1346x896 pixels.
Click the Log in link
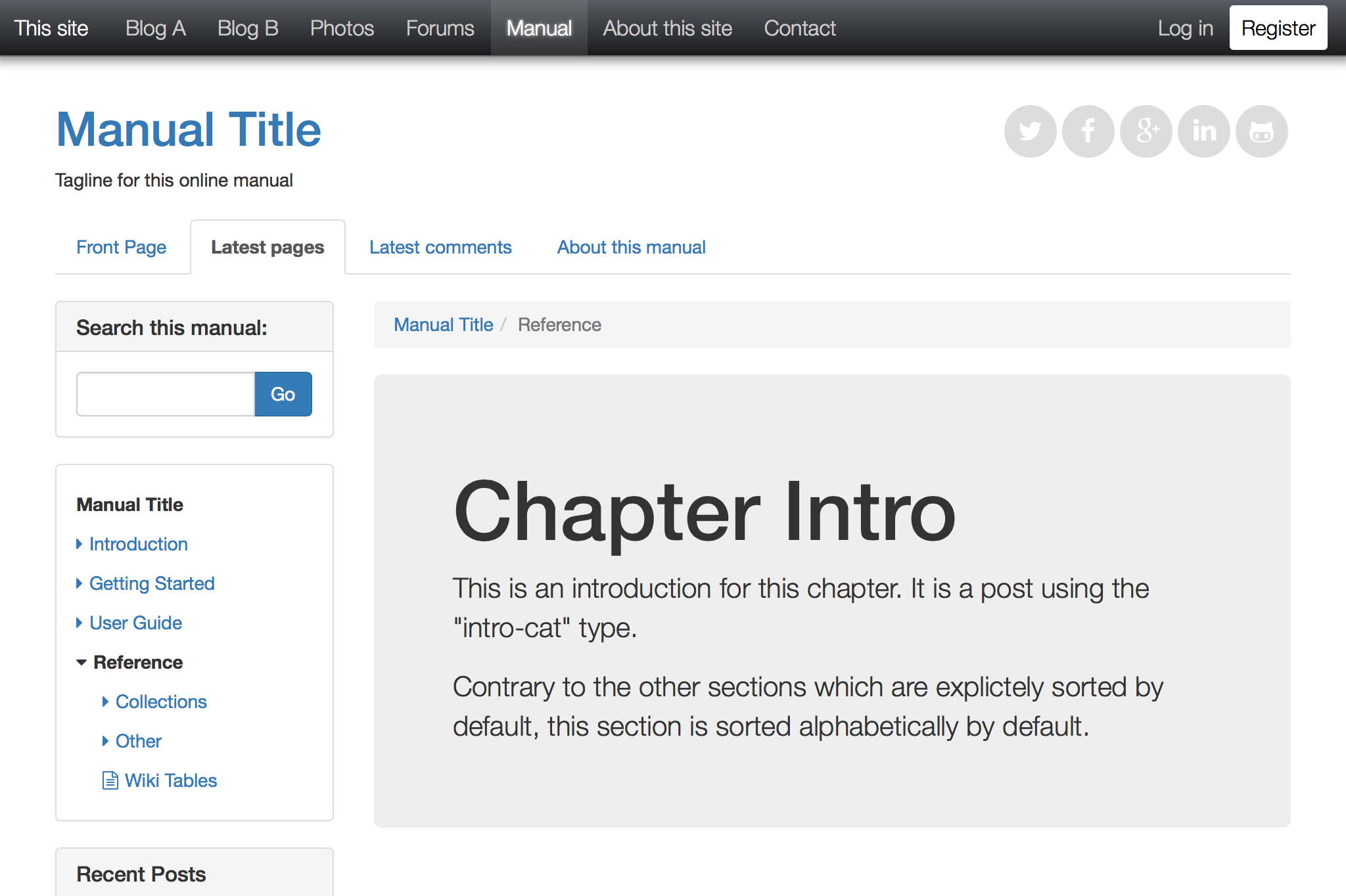1186,28
